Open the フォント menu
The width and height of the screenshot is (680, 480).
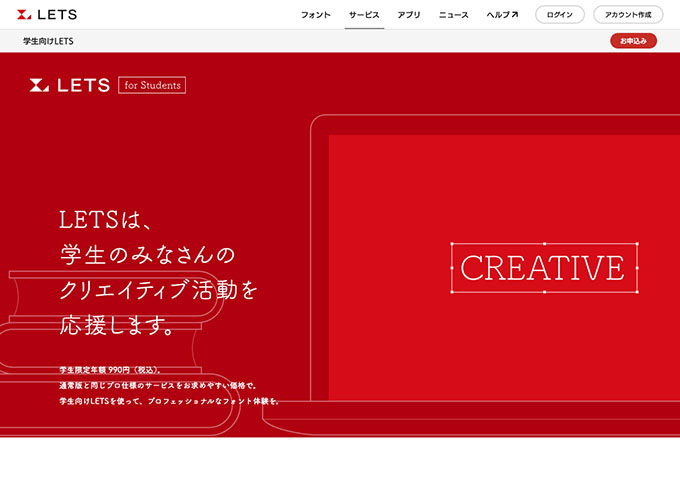(x=316, y=15)
